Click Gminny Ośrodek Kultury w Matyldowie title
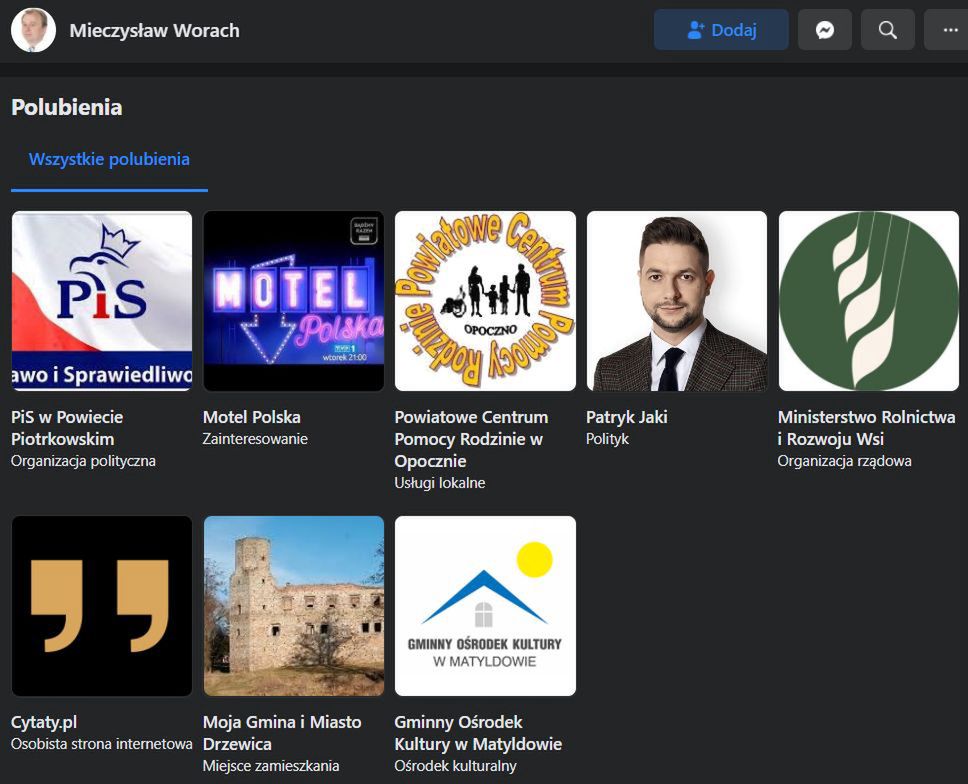 pos(478,733)
